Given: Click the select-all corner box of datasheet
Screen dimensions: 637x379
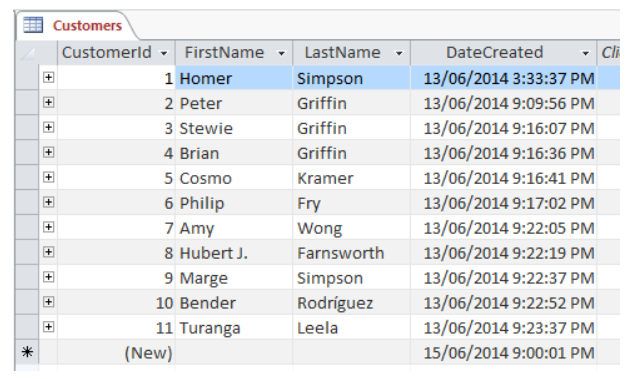Looking at the screenshot, I should coord(28,53).
